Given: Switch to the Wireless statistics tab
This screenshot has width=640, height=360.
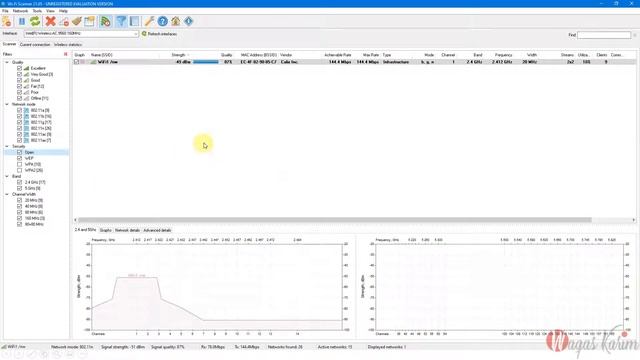Looking at the screenshot, I should click(68, 44).
